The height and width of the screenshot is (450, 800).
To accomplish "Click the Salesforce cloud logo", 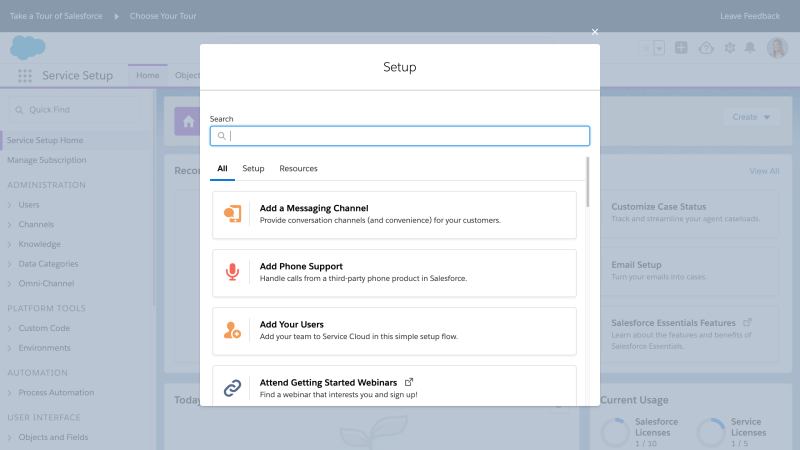I will click(28, 48).
